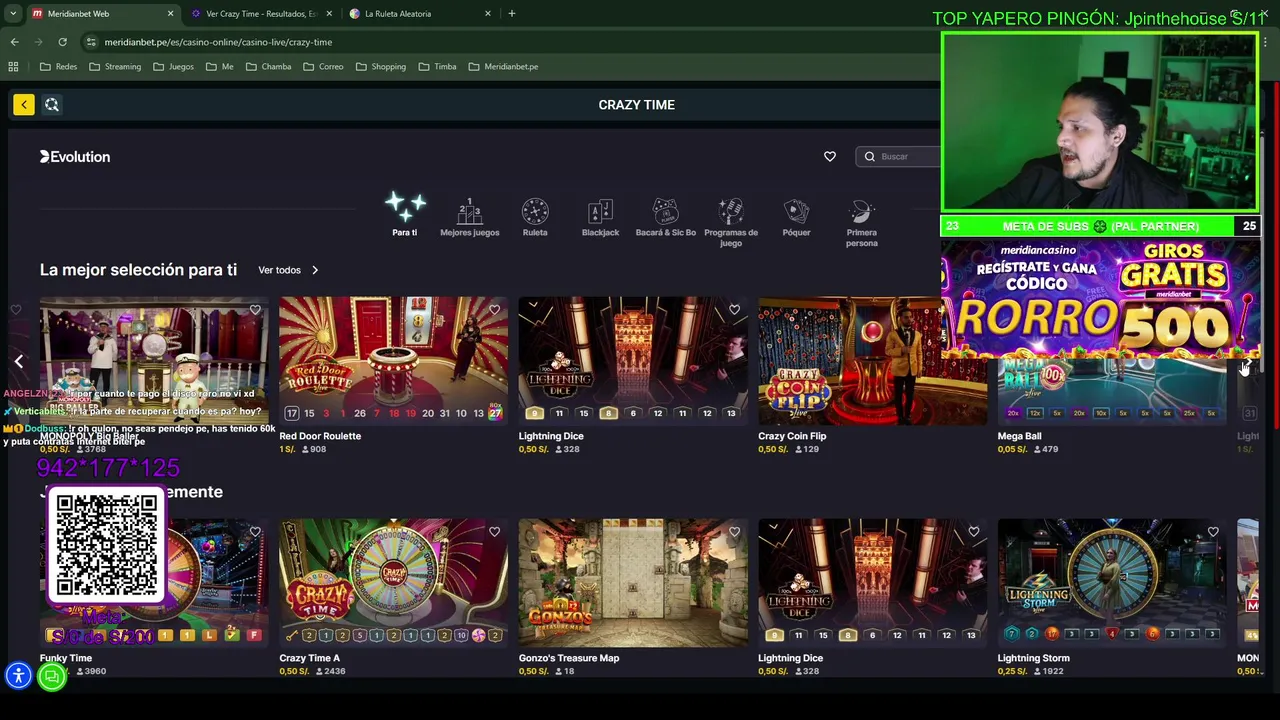Open the Timba bookmark folder

point(437,66)
